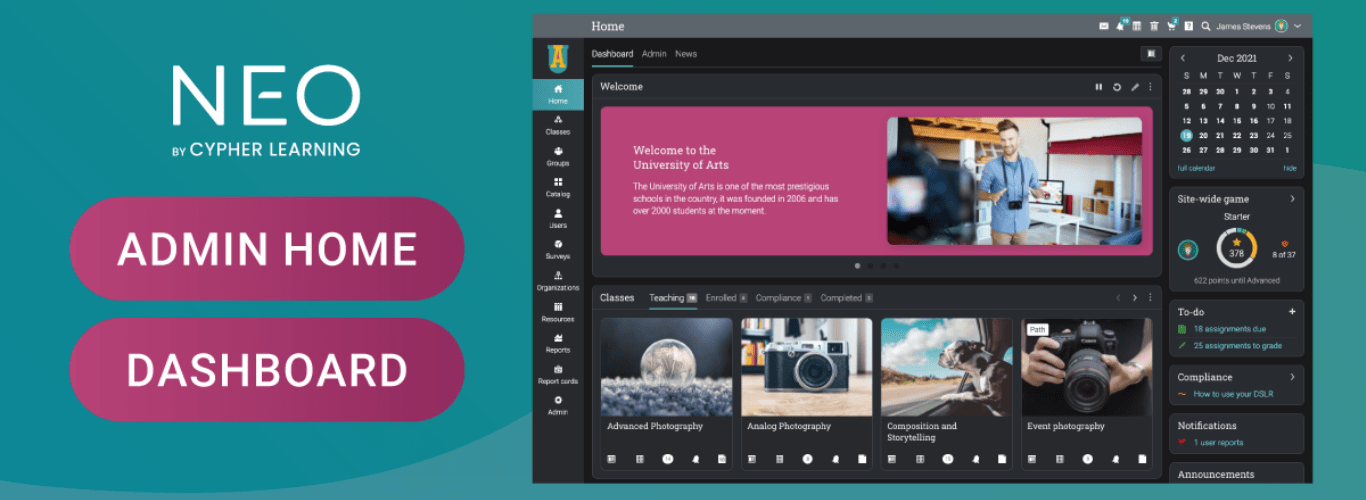
Task: Pause the Welcome carousel
Action: tap(1099, 87)
